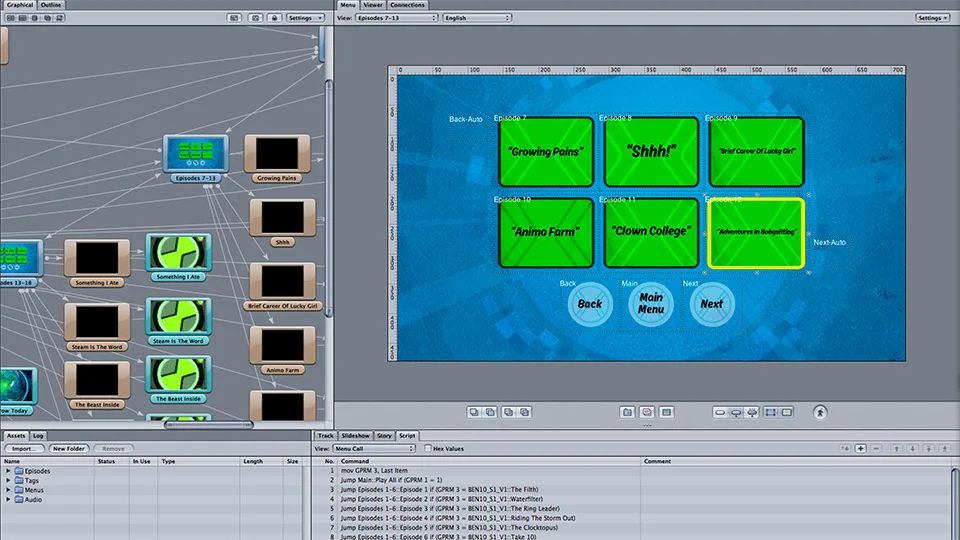This screenshot has height=540, width=960.
Task: Start motion with the walking-man button
Action: [x=820, y=412]
